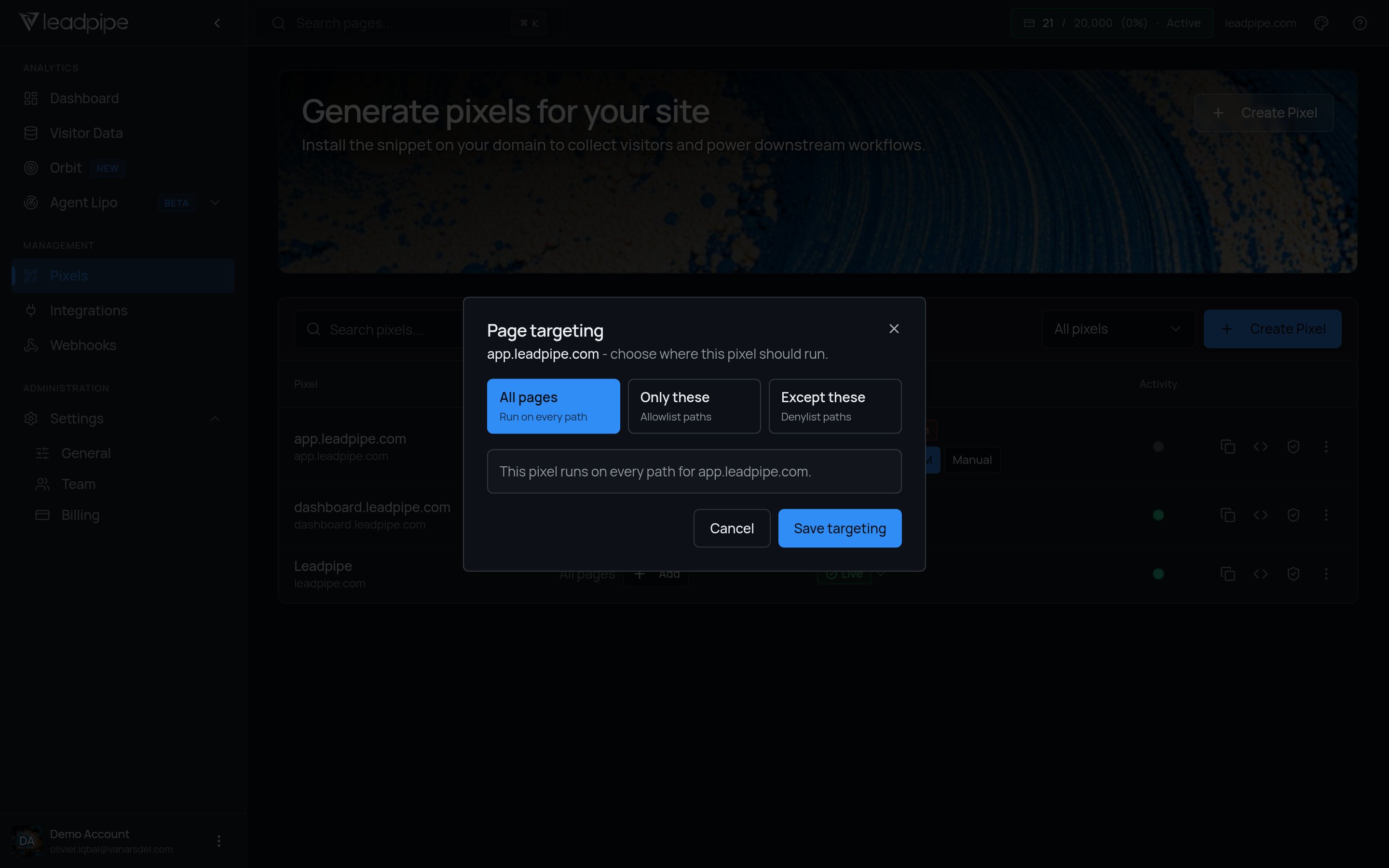
Task: Open General settings
Action: coord(129,453)
